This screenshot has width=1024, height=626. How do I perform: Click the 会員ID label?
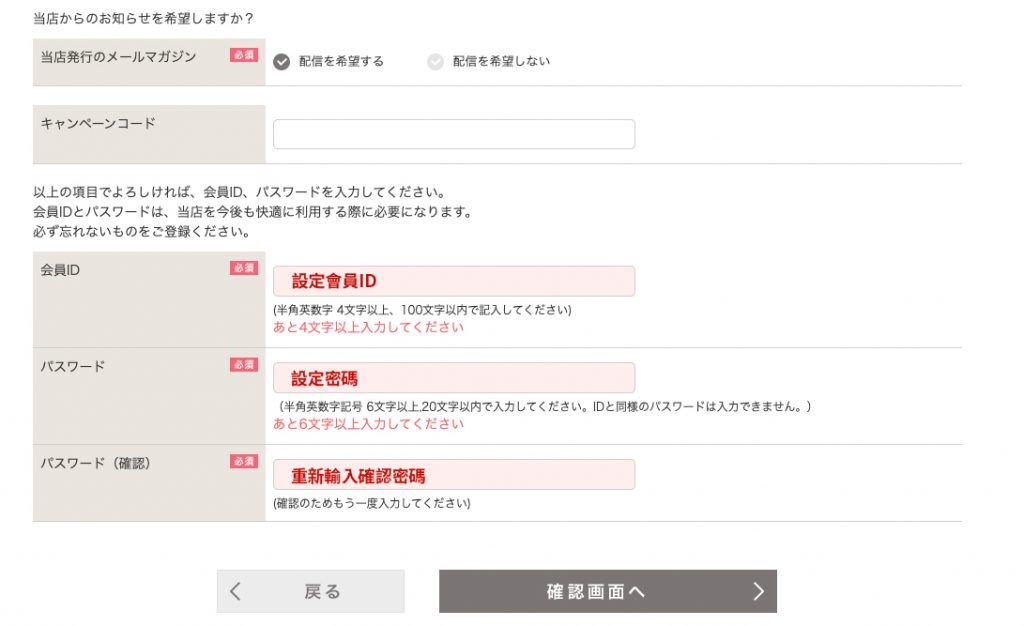60,270
